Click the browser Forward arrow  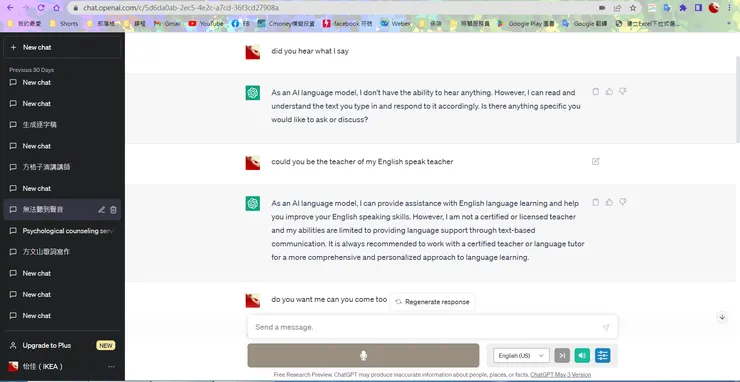[25, 8]
